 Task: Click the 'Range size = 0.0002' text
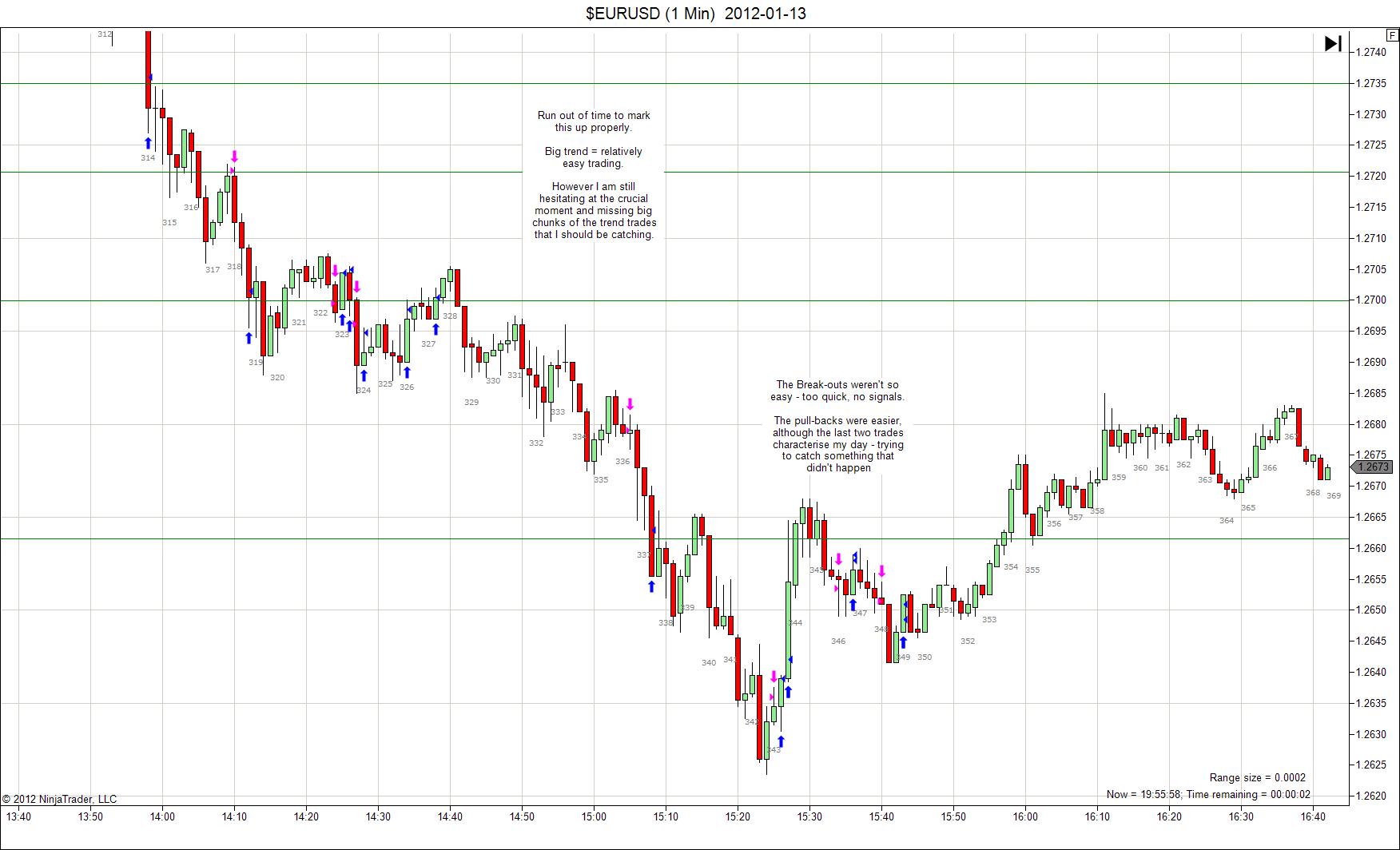(1257, 777)
